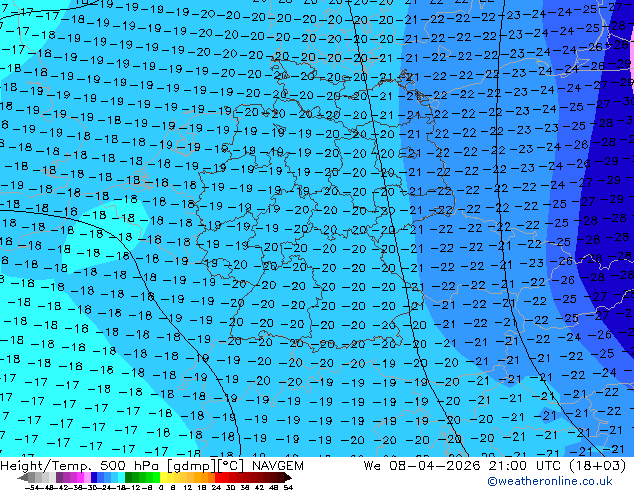The width and height of the screenshot is (634, 490).
Task: Click the left gray arrow of legend bar
Action: click(23, 477)
